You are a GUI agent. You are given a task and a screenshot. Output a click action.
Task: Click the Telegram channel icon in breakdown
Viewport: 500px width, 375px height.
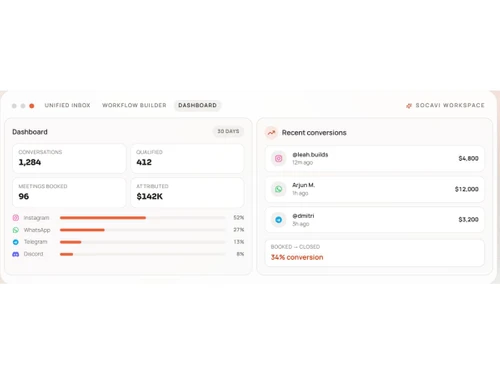[16, 242]
